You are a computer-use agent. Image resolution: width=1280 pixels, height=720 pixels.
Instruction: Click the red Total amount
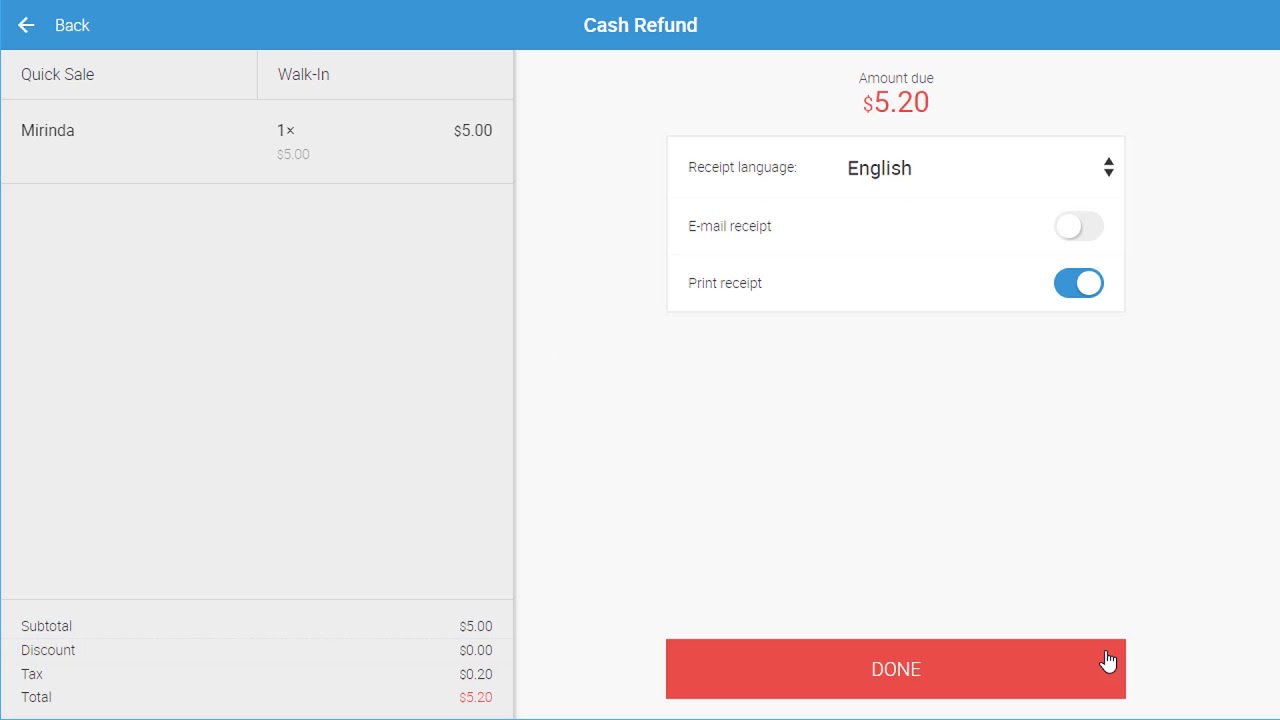point(475,697)
